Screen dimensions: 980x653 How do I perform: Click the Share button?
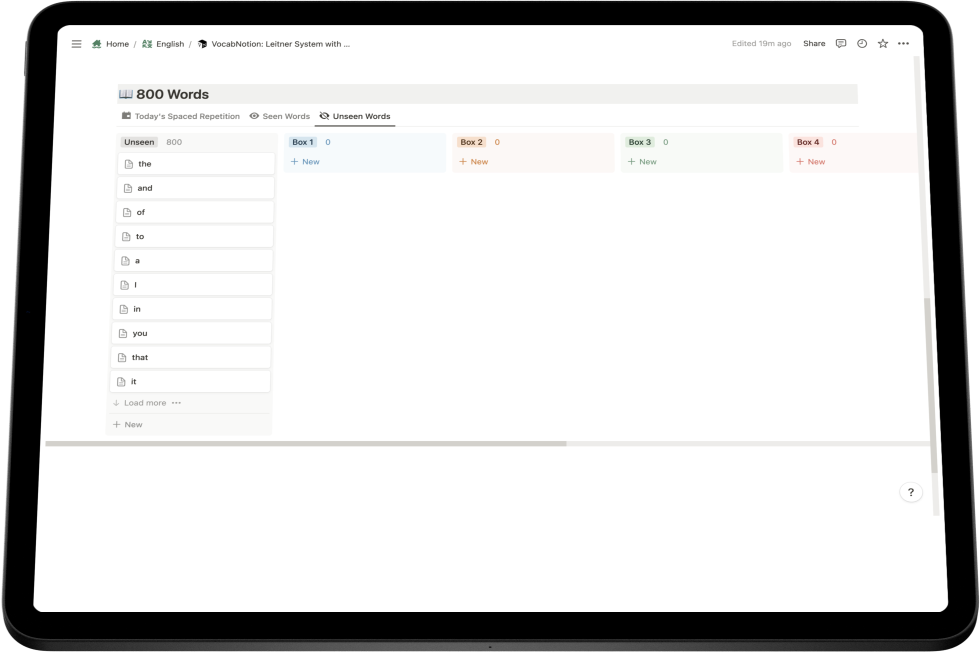point(814,44)
